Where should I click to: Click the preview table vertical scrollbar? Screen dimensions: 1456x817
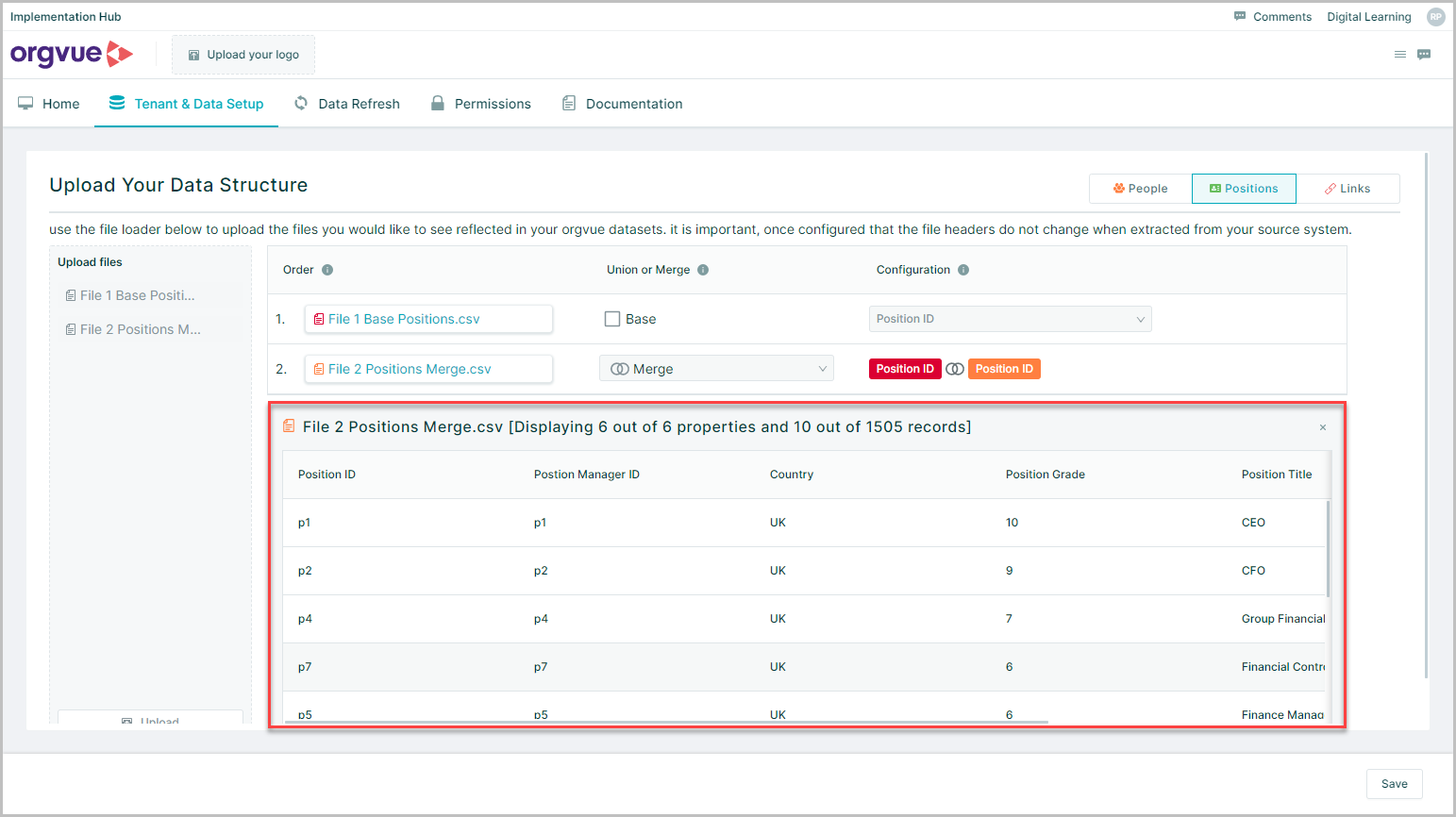1328,548
